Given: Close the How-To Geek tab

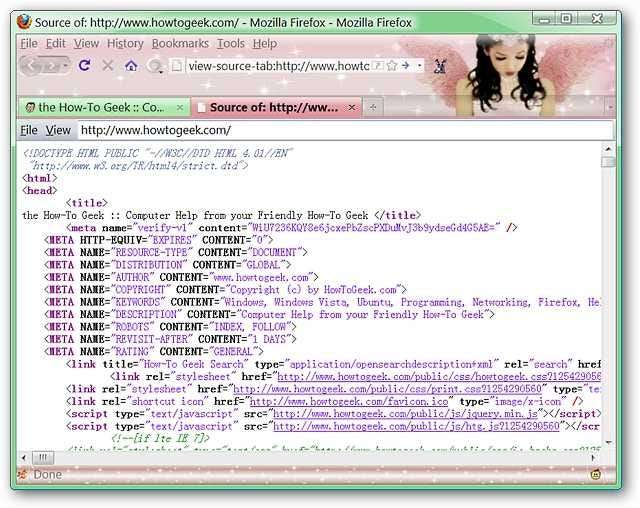Looking at the screenshot, I should [x=180, y=108].
